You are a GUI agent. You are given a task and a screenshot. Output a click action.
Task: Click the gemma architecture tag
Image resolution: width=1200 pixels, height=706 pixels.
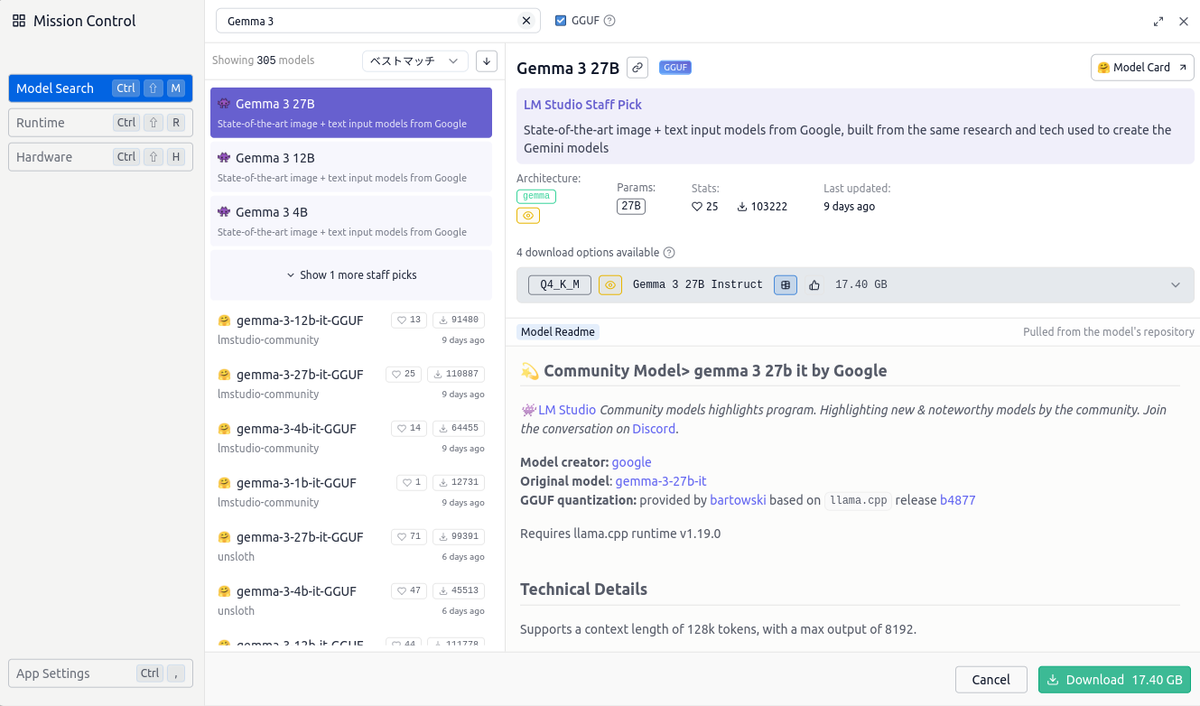536,196
